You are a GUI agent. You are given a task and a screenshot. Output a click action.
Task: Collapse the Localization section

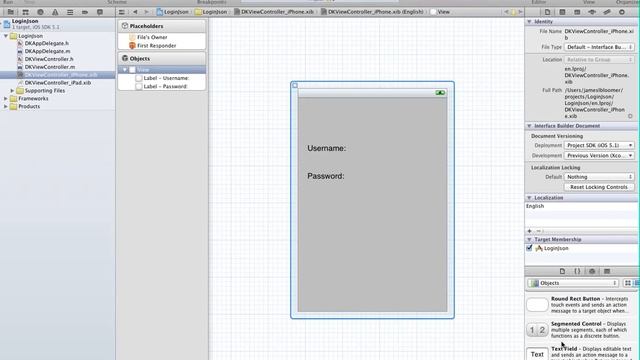(529, 198)
